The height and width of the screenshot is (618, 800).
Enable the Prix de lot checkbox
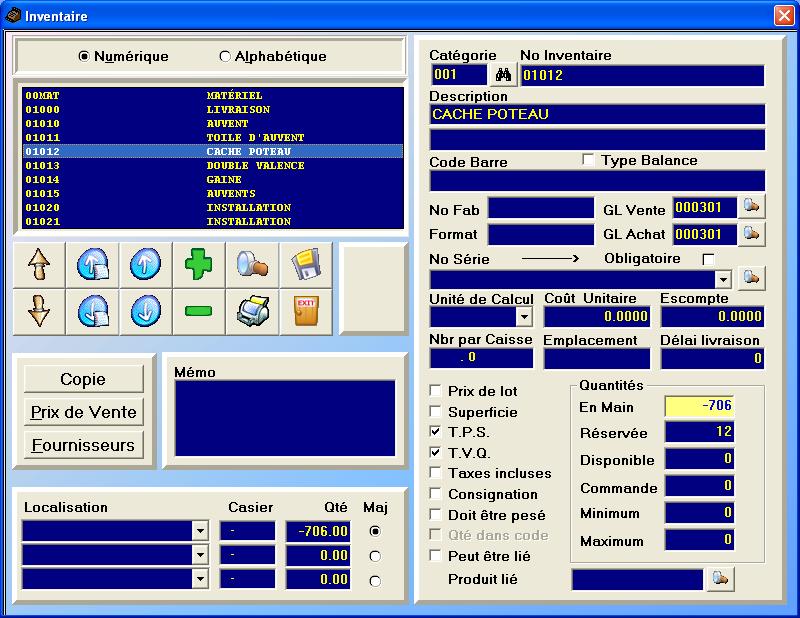tap(435, 391)
